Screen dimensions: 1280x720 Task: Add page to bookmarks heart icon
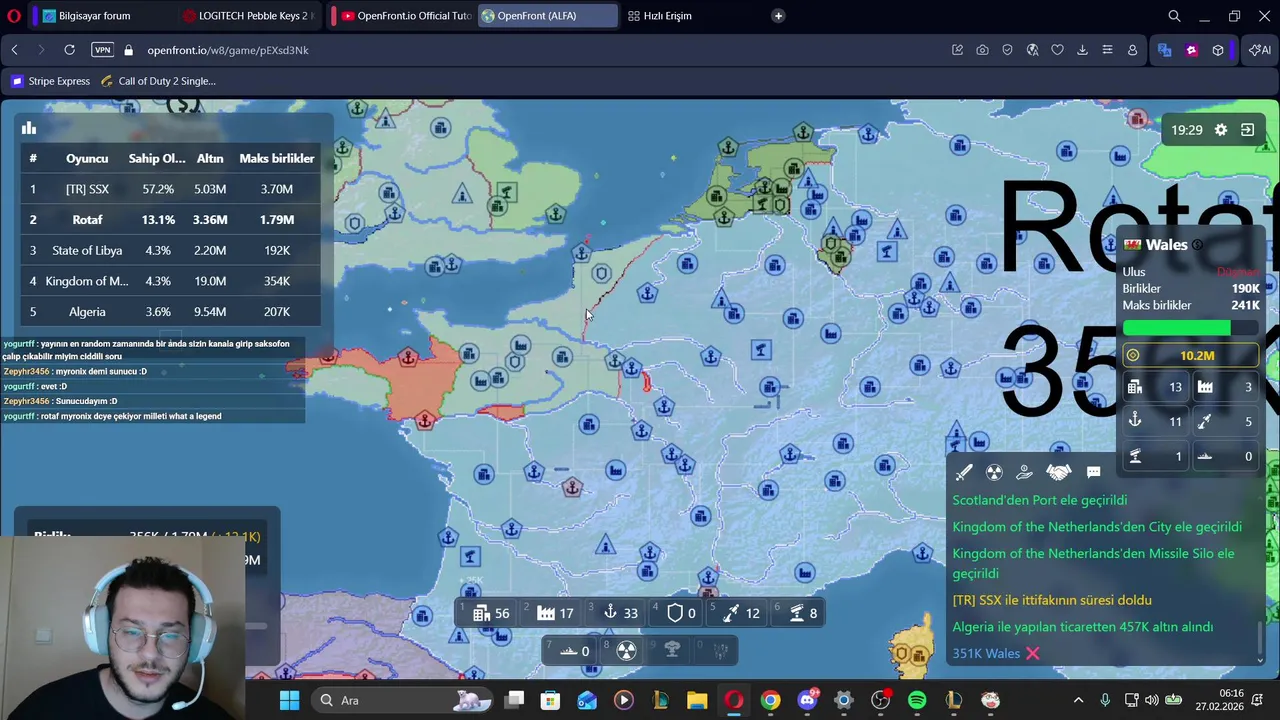(x=1057, y=50)
